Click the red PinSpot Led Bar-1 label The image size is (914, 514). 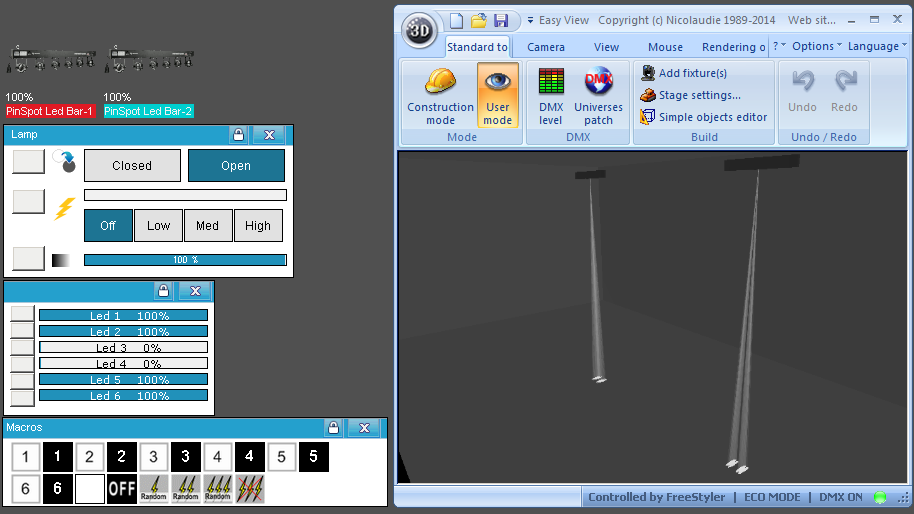click(x=50, y=111)
